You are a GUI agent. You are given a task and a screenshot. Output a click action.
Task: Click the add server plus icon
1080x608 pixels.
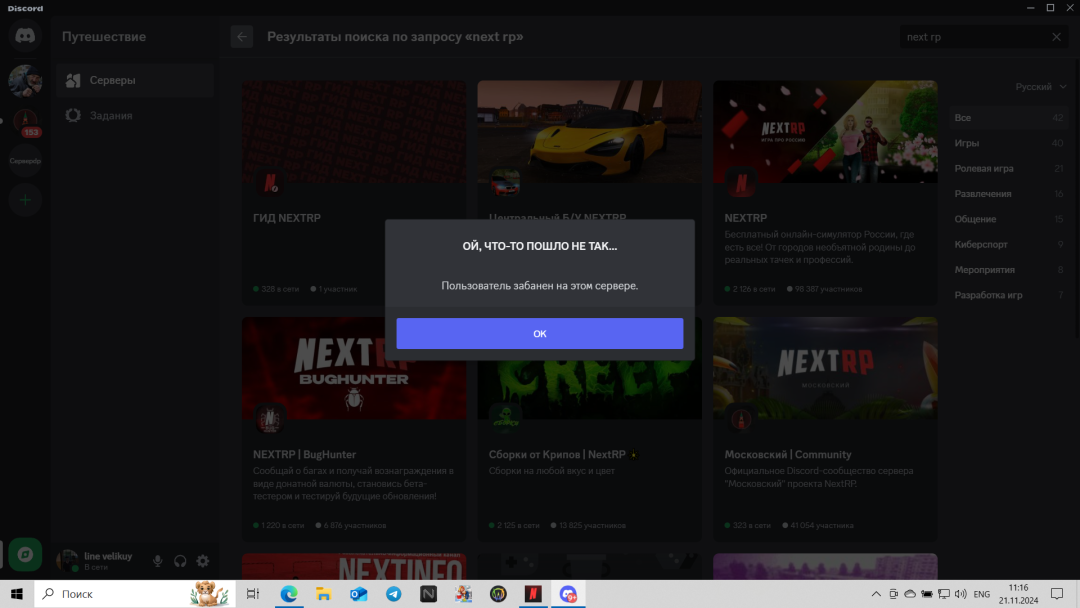25,200
